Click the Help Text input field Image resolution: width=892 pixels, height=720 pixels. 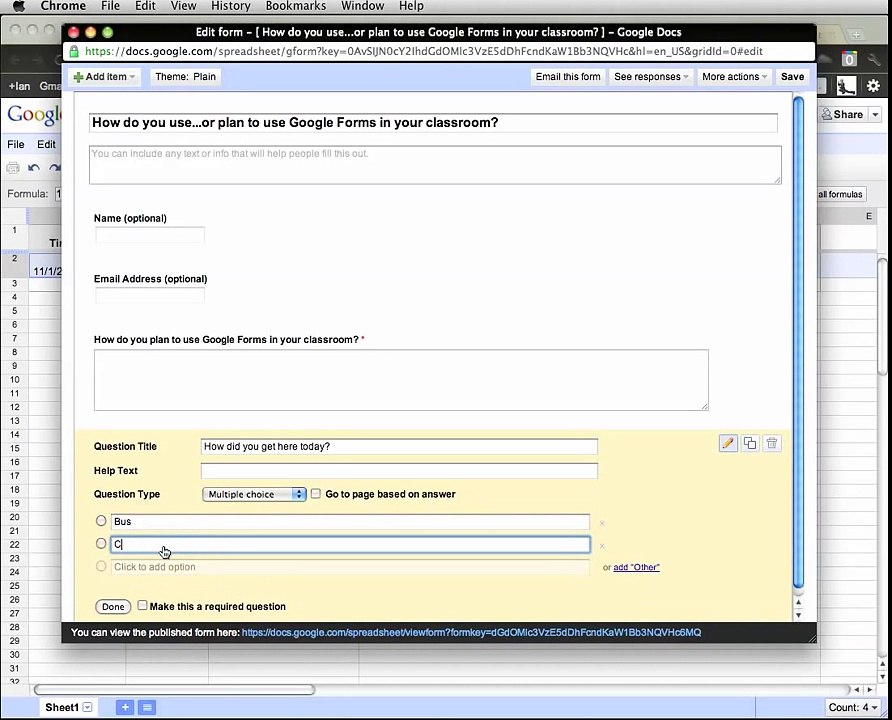[399, 471]
